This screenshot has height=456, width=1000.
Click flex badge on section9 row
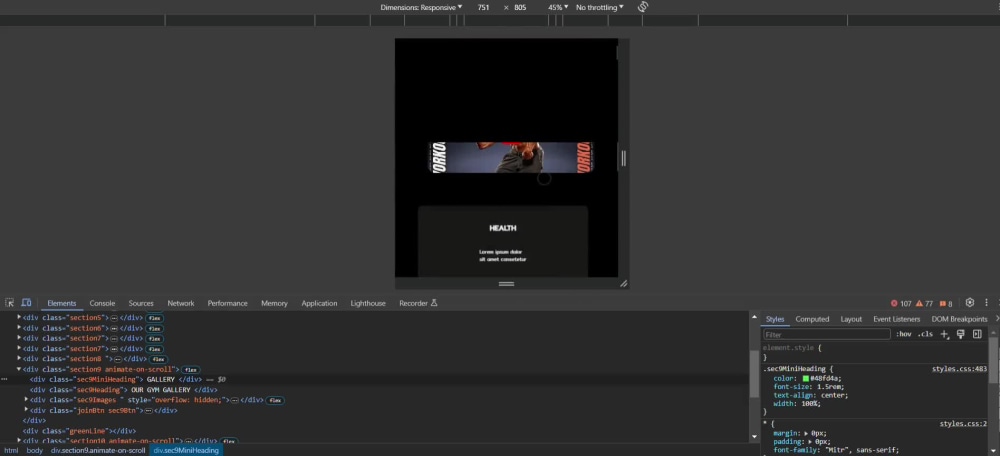click(191, 369)
